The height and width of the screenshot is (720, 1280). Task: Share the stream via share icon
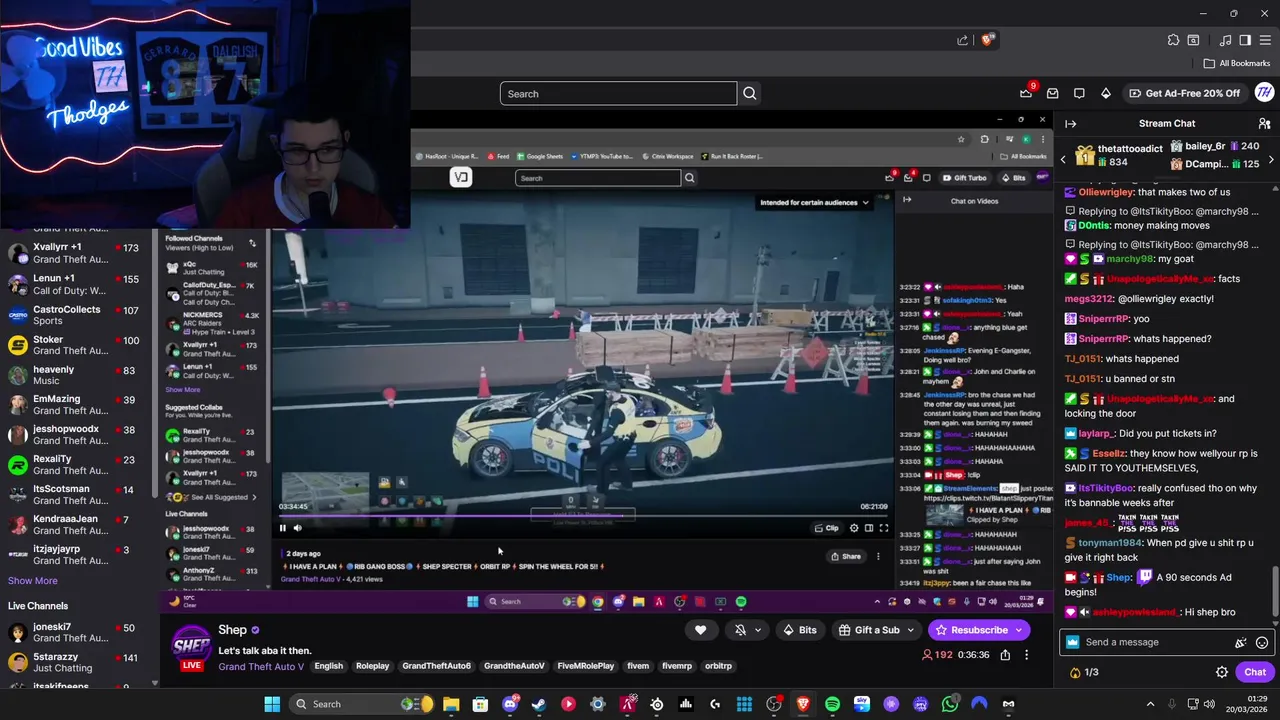coord(1005,655)
